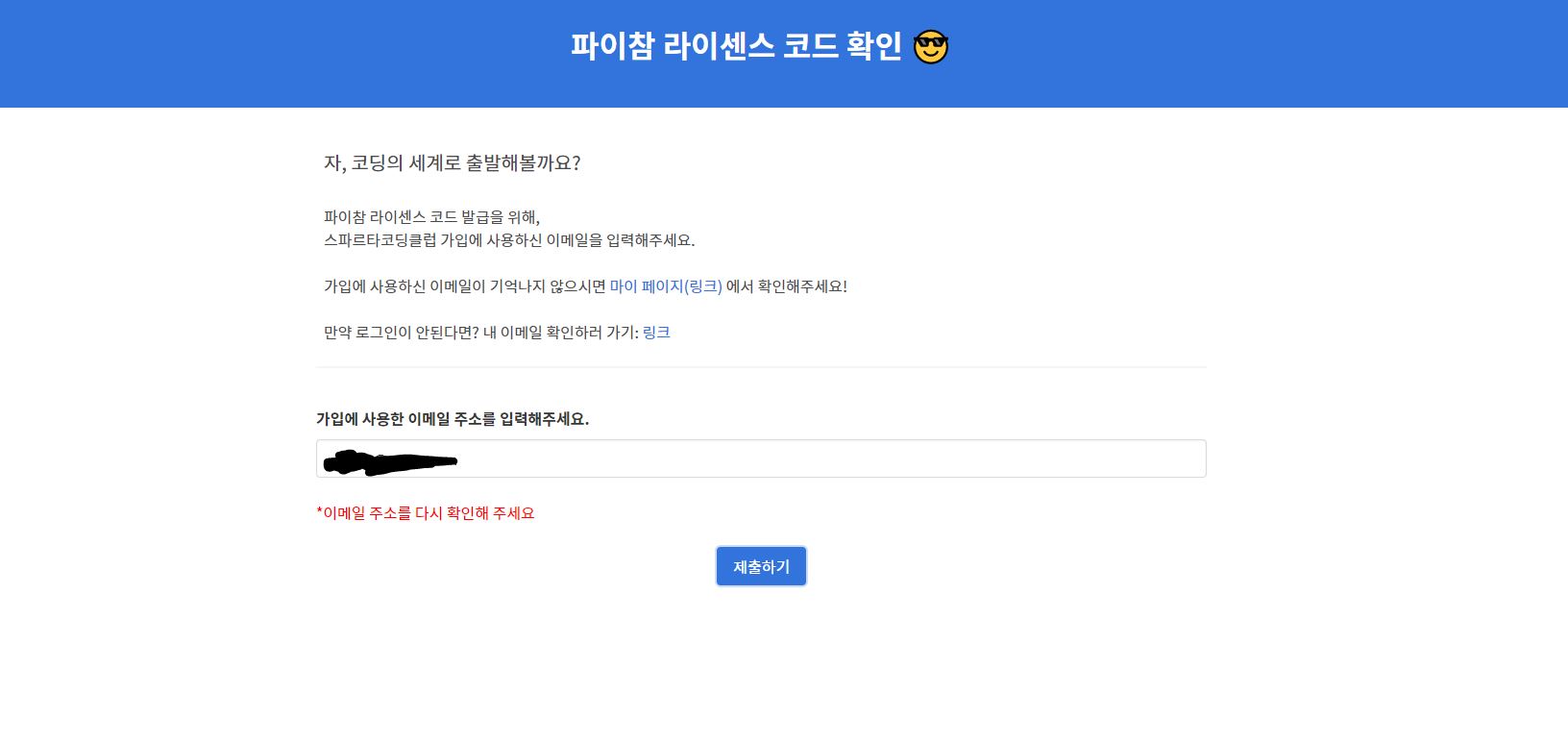Click the sunglasses emoji in the header

click(931, 46)
